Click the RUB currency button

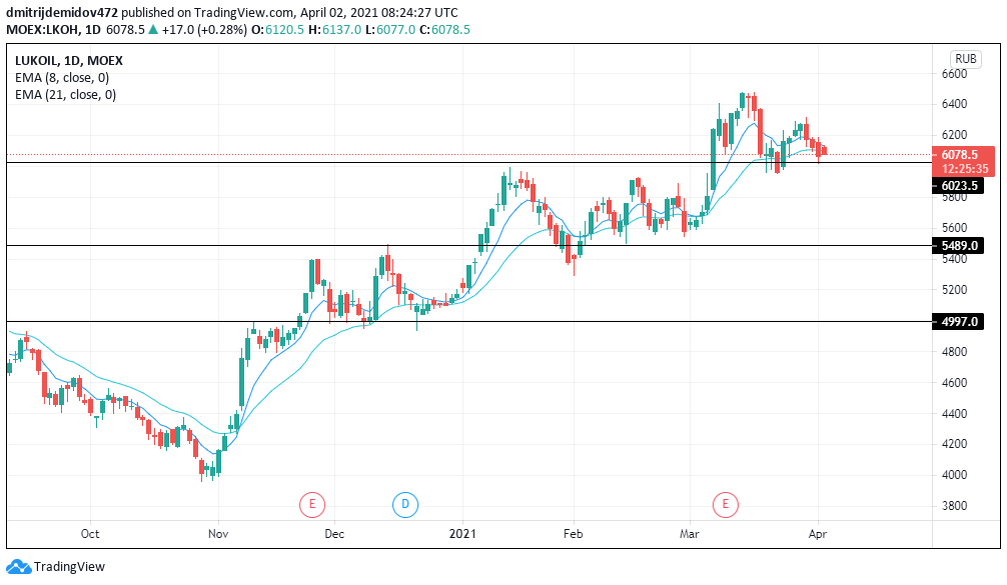[965, 59]
